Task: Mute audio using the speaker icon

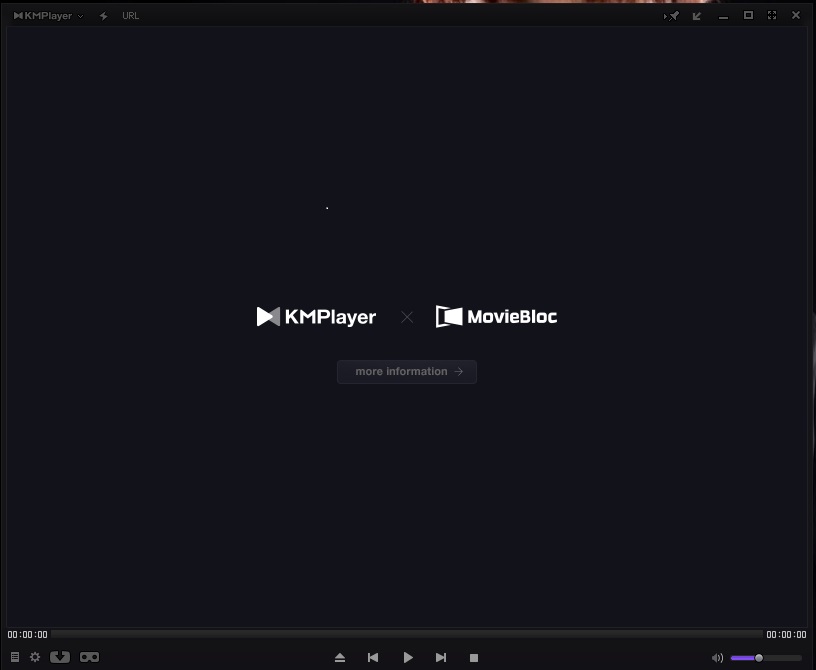Action: tap(717, 658)
